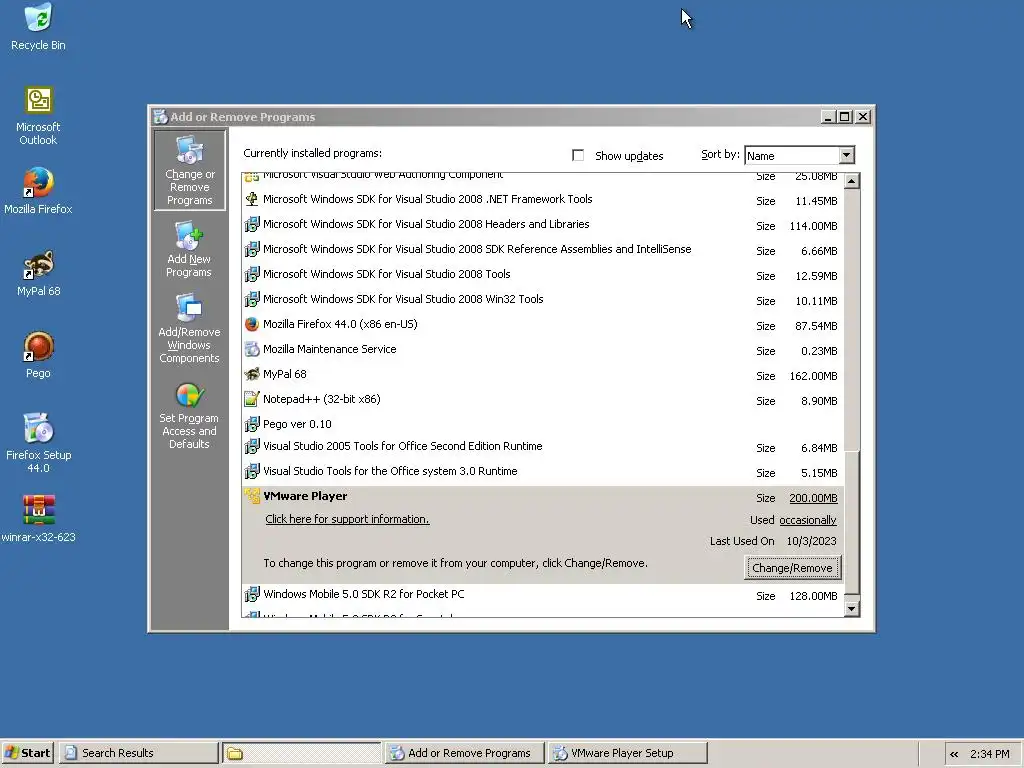The width and height of the screenshot is (1024, 768).
Task: Select Microsoft Windows SDK for Visual Studio 2008 Tools
Action: 387,274
